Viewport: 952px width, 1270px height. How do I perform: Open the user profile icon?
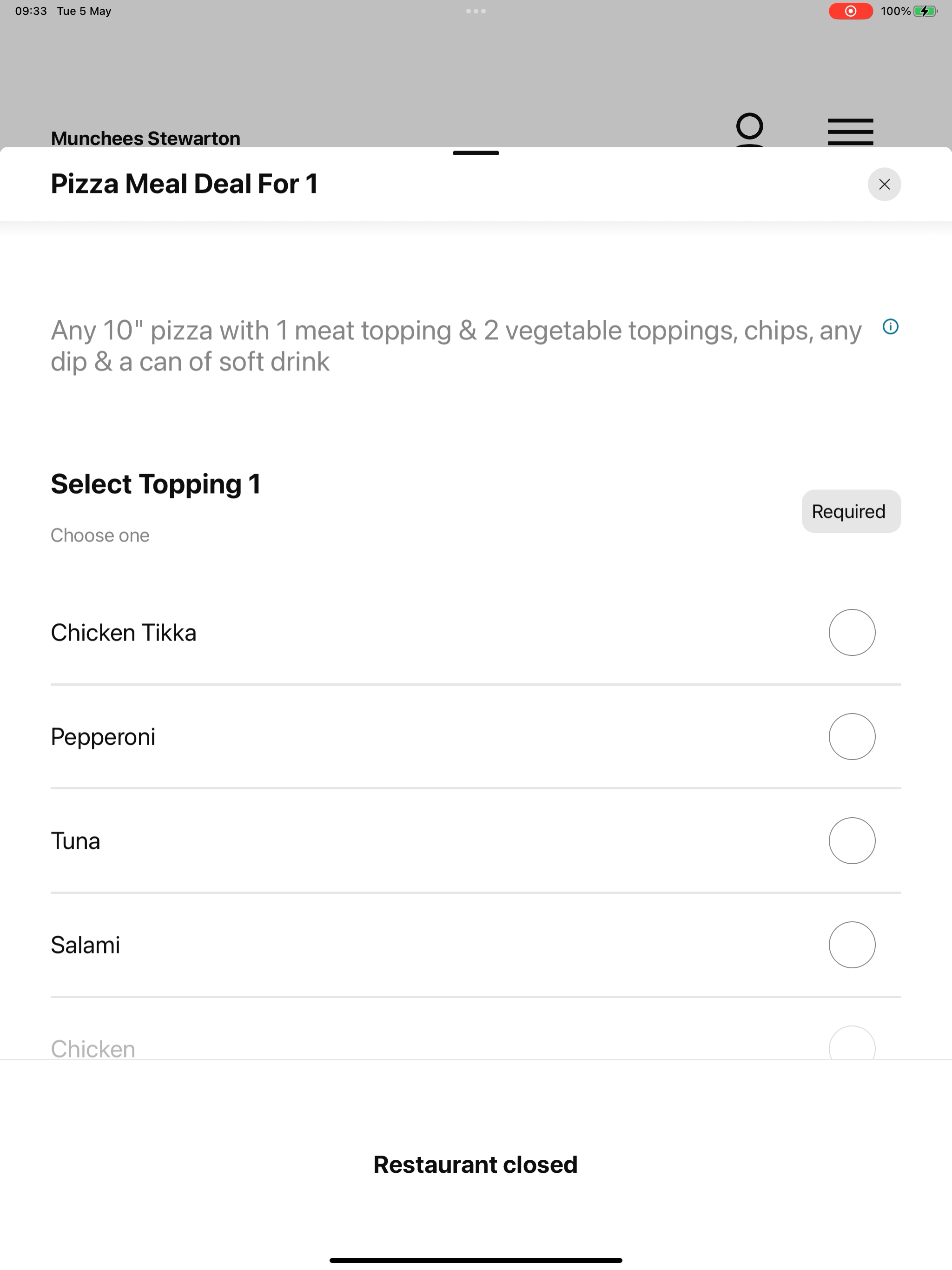[749, 130]
